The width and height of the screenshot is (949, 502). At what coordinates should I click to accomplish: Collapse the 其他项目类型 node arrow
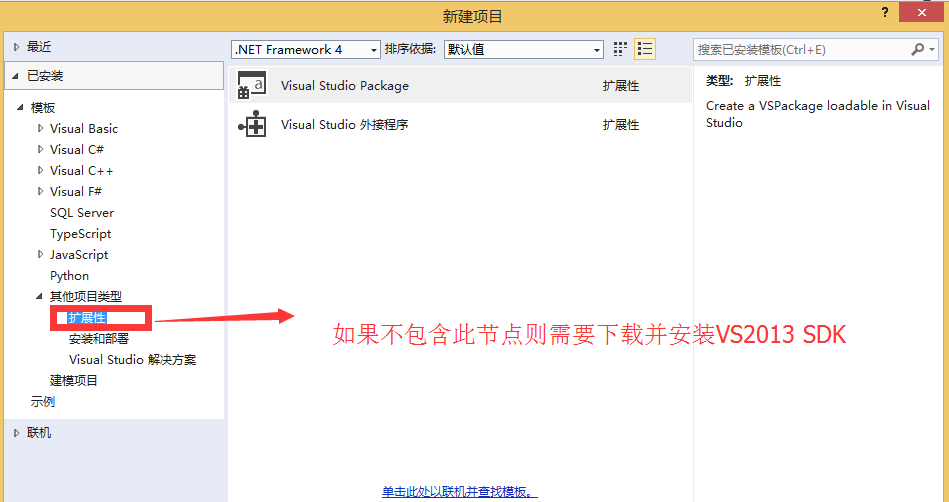40,297
